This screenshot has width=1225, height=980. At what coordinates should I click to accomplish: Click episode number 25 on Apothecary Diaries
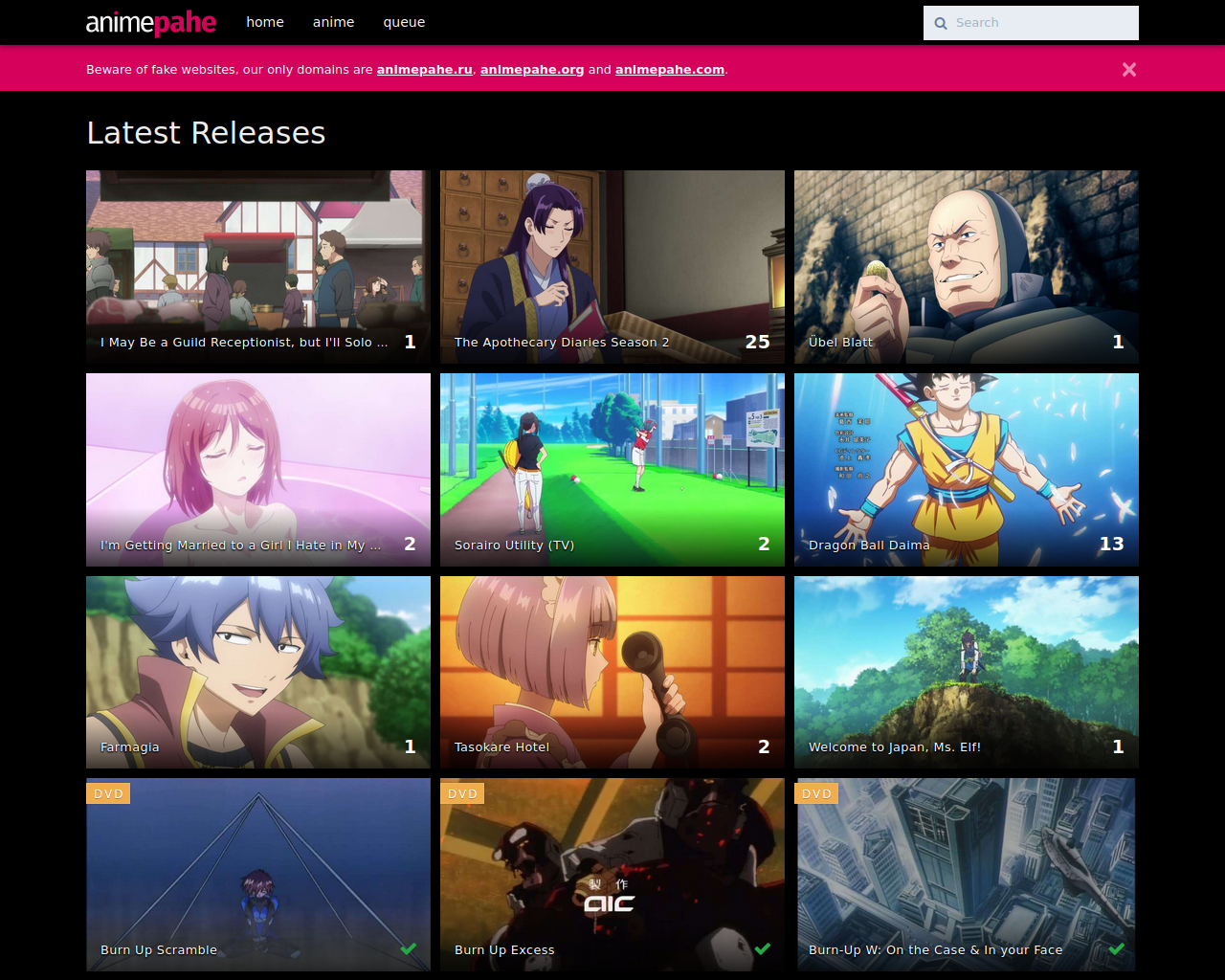[x=758, y=342]
